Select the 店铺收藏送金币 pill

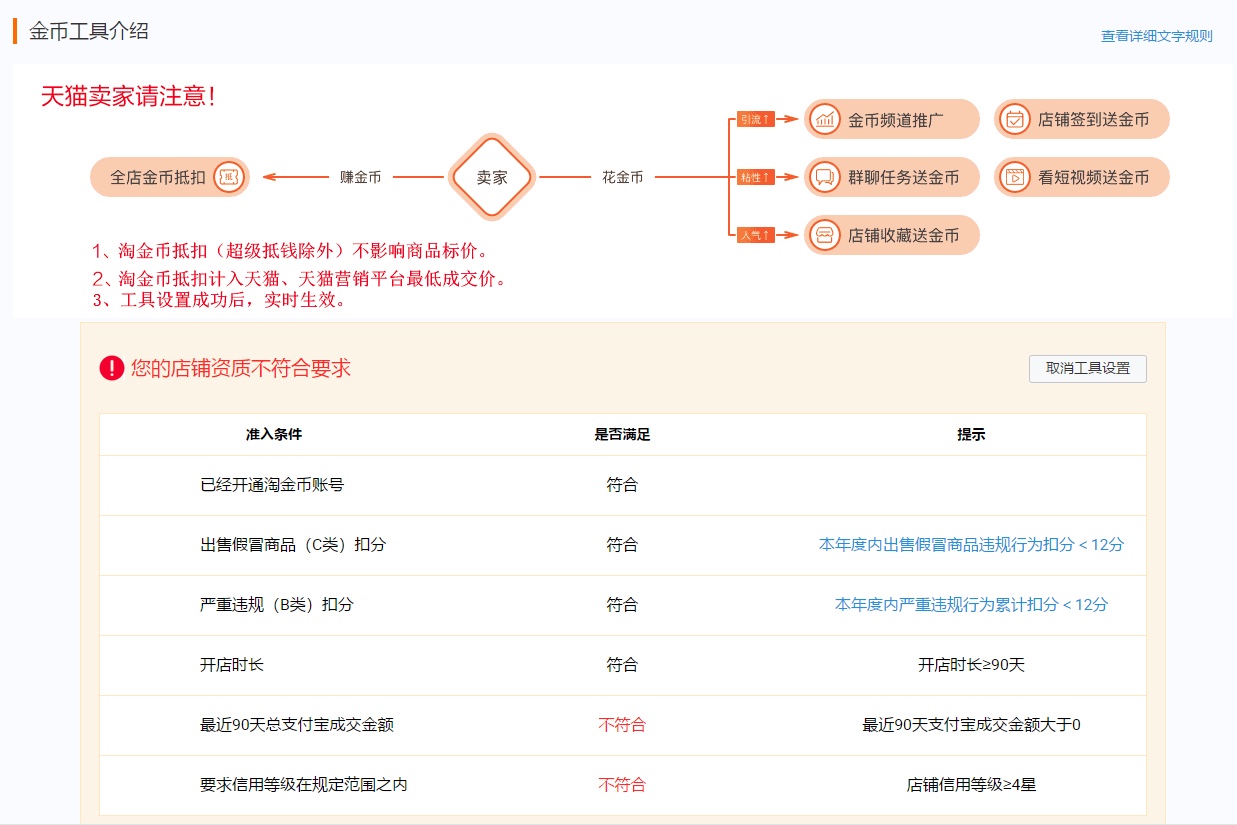tap(892, 235)
